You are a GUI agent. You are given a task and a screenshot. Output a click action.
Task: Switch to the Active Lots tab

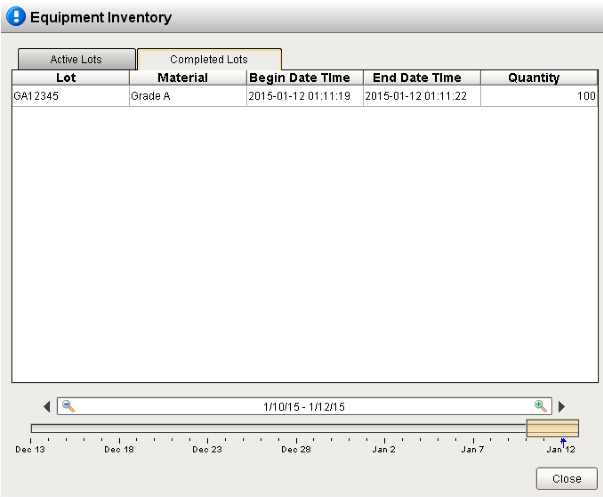76,60
